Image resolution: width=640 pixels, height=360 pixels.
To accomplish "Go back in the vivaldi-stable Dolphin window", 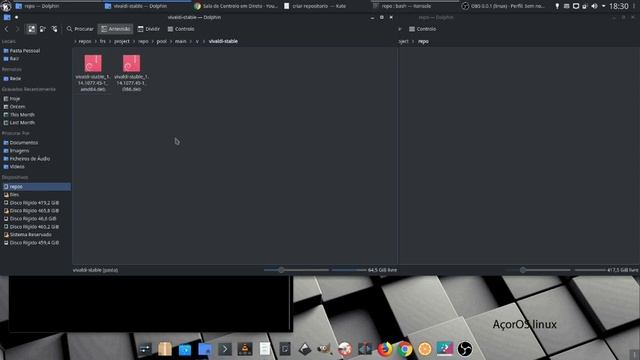I will pyautogui.click(x=6, y=29).
